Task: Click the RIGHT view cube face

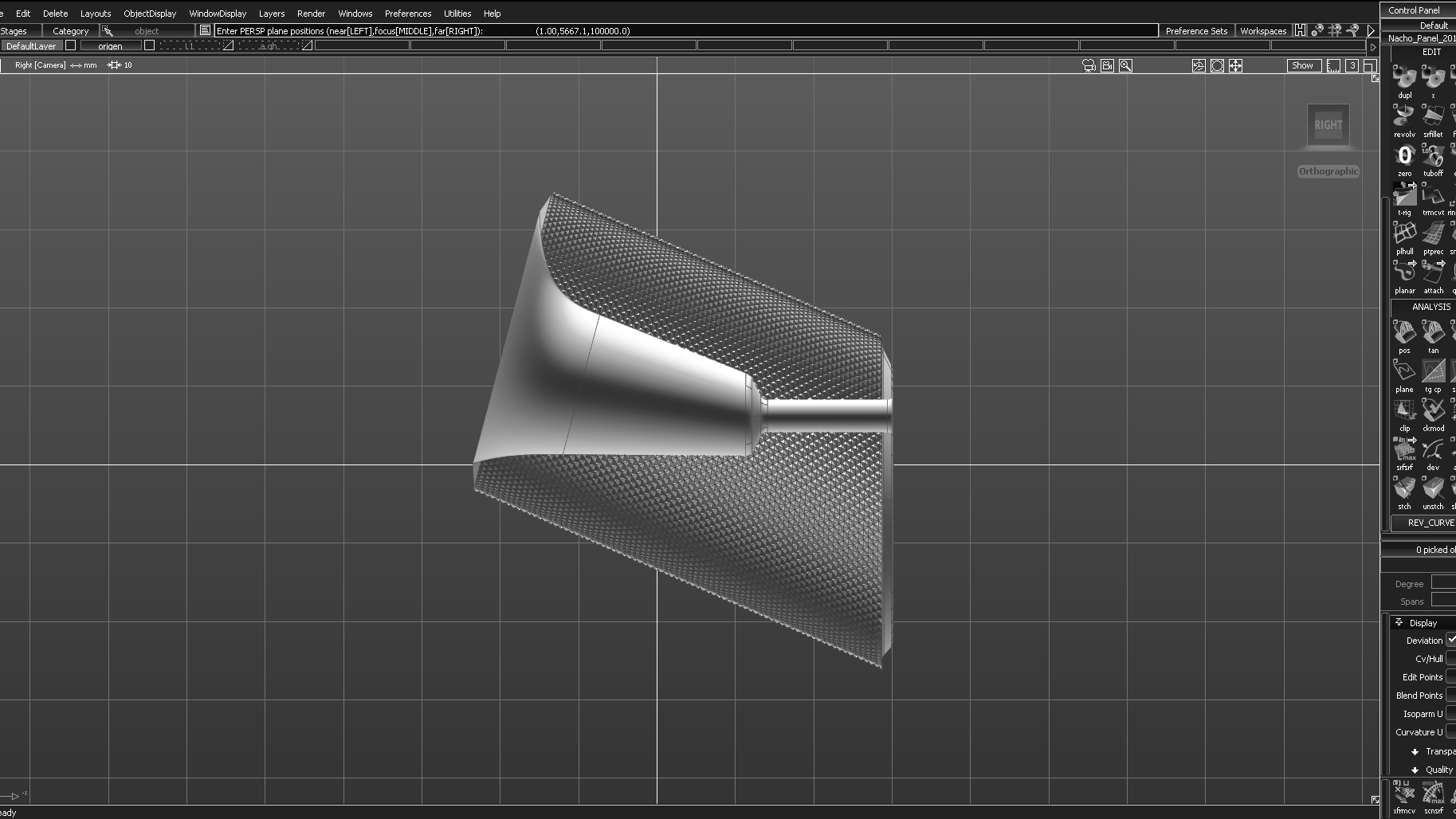Action: [1328, 125]
